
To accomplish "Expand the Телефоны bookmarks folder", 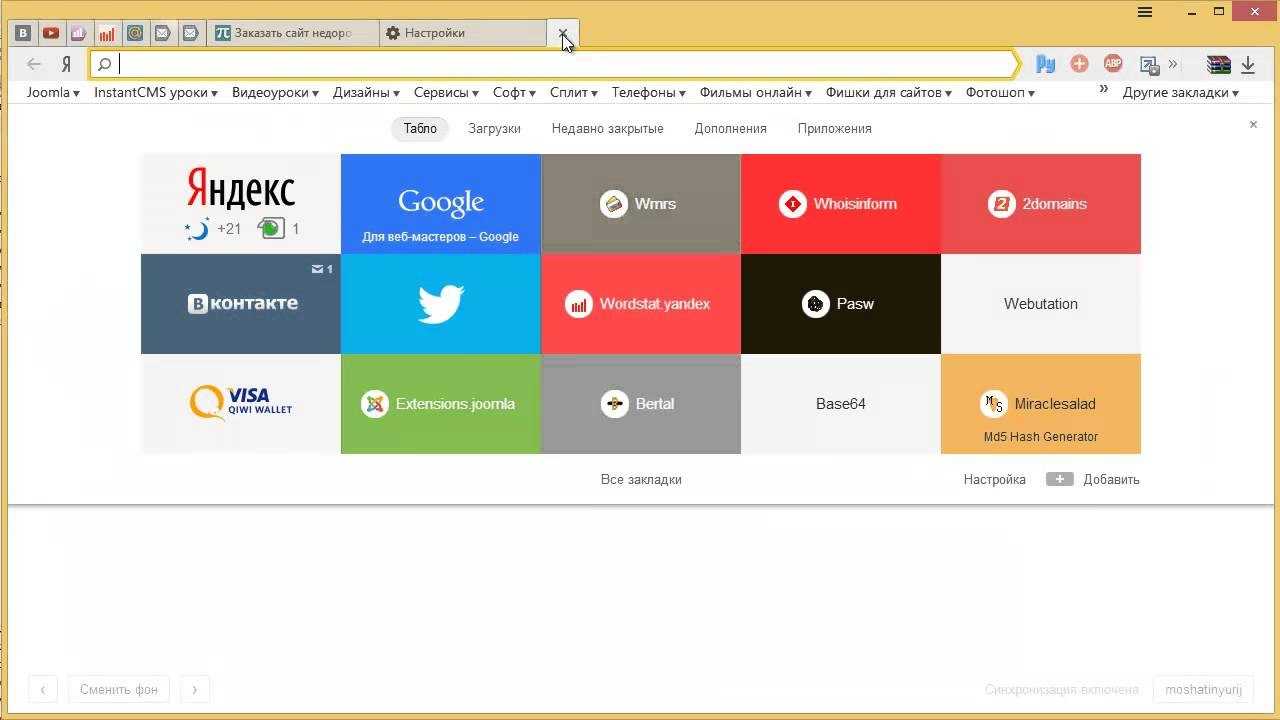I will coord(649,92).
